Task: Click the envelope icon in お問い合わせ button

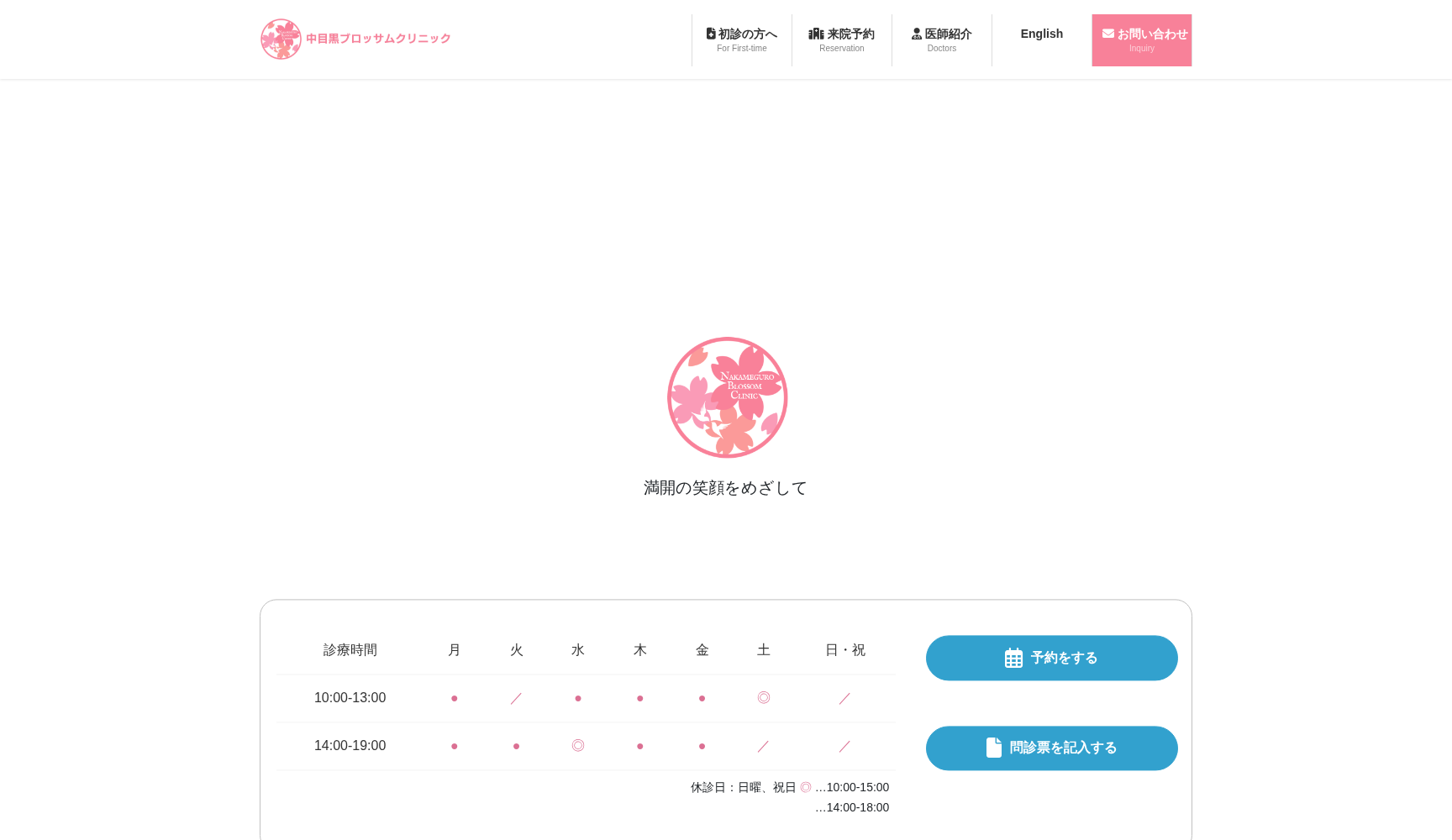Action: 1108,34
